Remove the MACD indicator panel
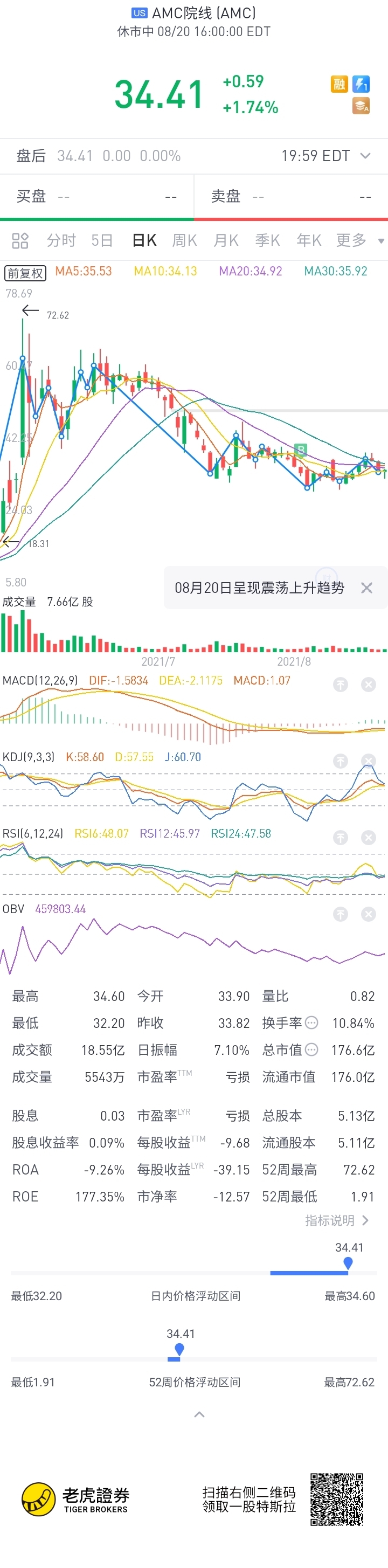This screenshot has height=1568, width=388. point(369,685)
